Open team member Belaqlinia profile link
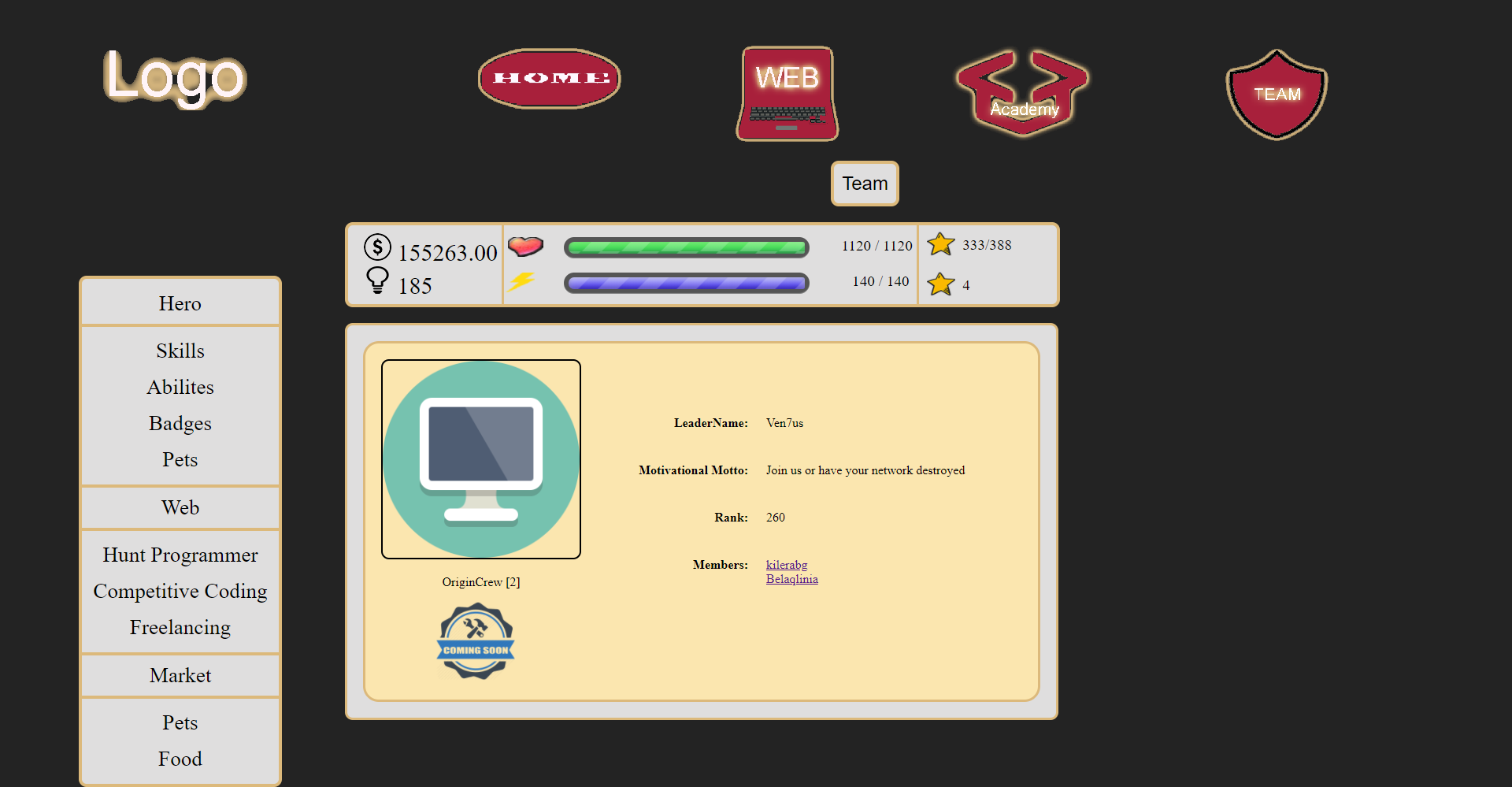 pyautogui.click(x=792, y=579)
